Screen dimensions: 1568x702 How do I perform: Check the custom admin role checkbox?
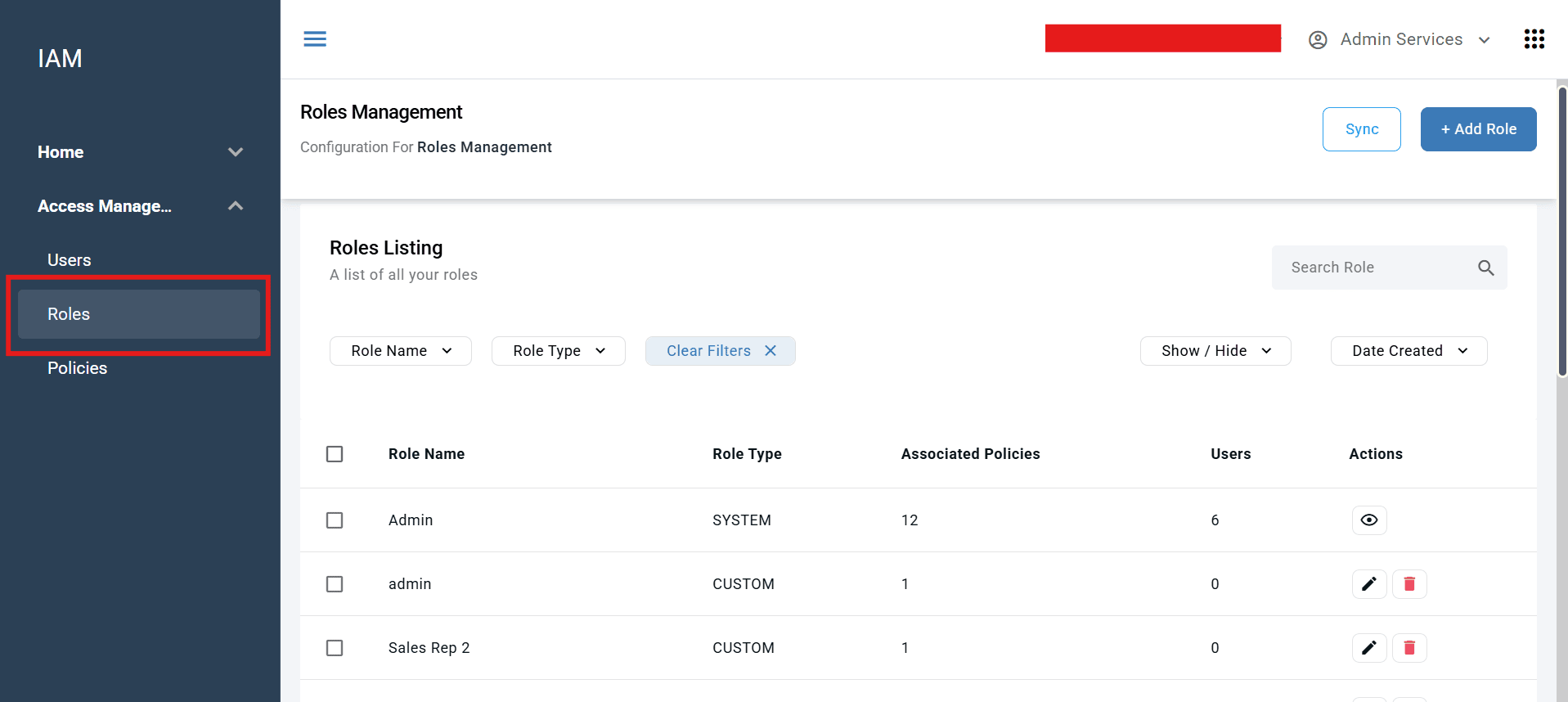tap(335, 584)
